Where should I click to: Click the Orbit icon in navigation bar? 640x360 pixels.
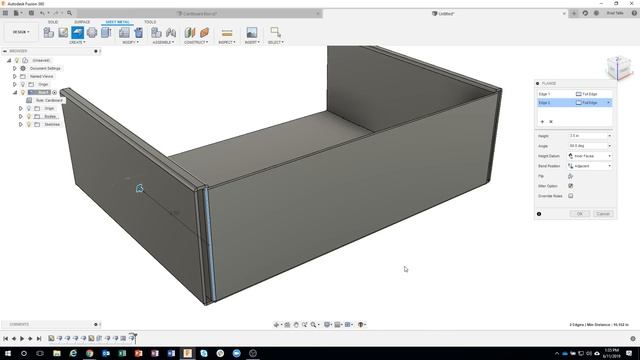click(x=276, y=324)
